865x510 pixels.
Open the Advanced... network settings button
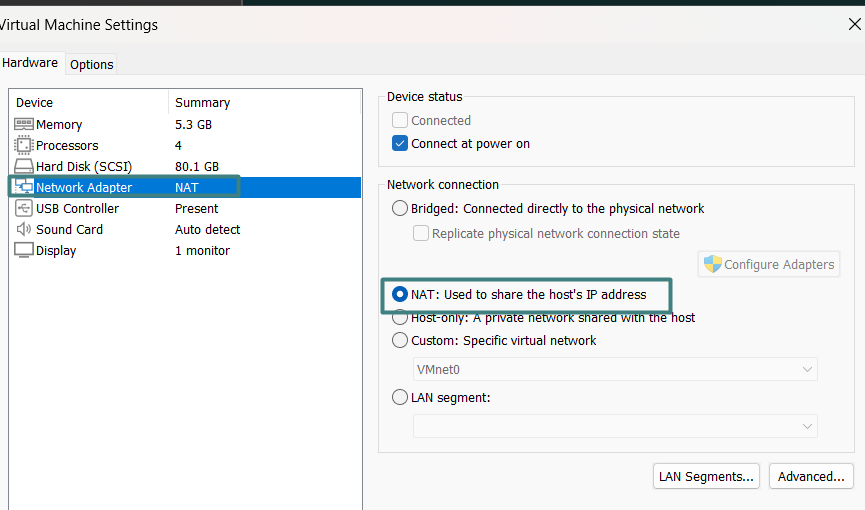[x=811, y=476]
